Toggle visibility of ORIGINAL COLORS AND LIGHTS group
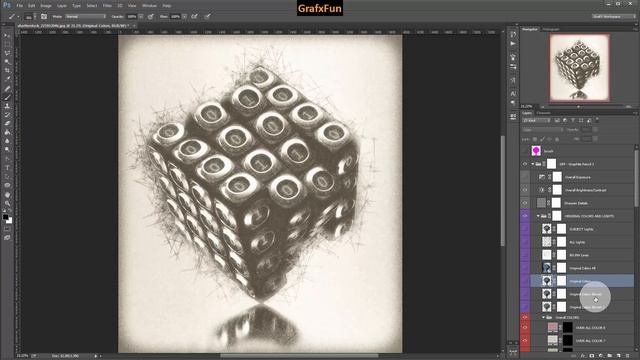Viewport: 640px width, 360px height. [x=525, y=216]
